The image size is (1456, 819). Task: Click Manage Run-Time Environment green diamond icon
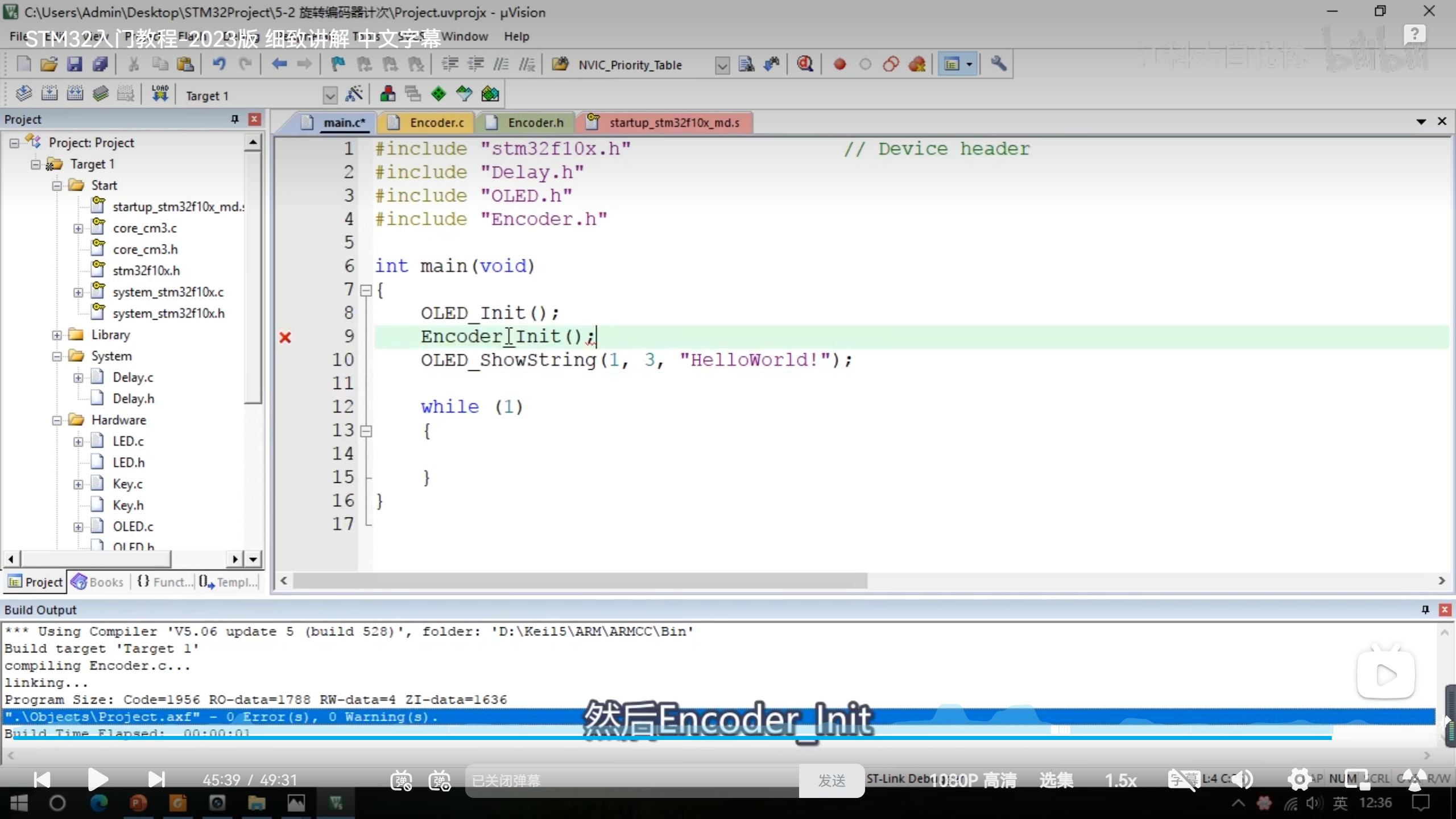(439, 94)
